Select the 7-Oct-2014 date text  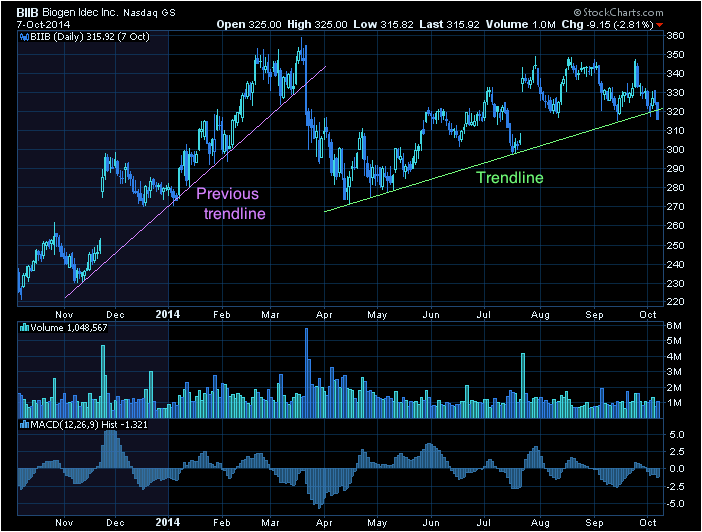(43, 25)
